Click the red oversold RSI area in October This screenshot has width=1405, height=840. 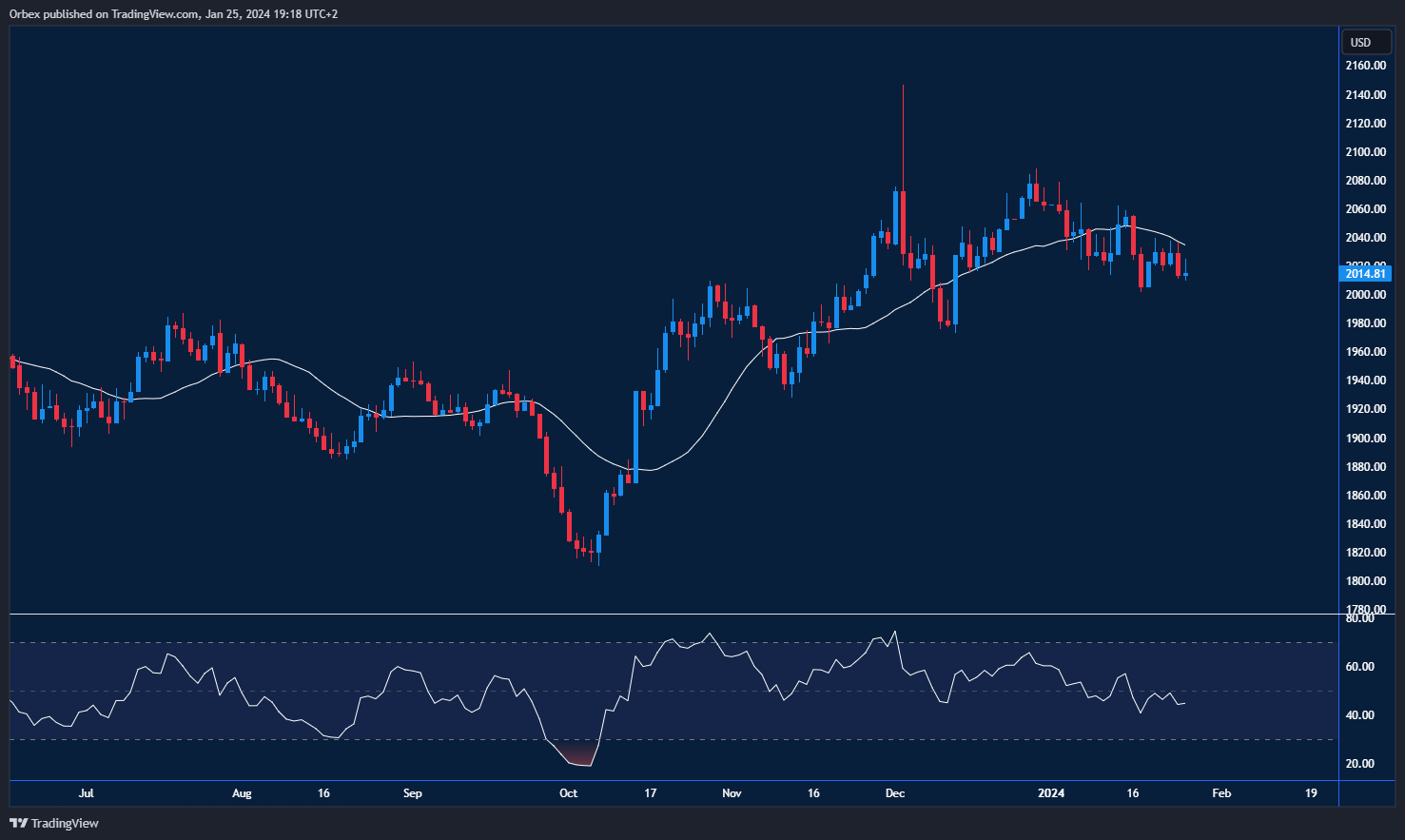[x=577, y=758]
